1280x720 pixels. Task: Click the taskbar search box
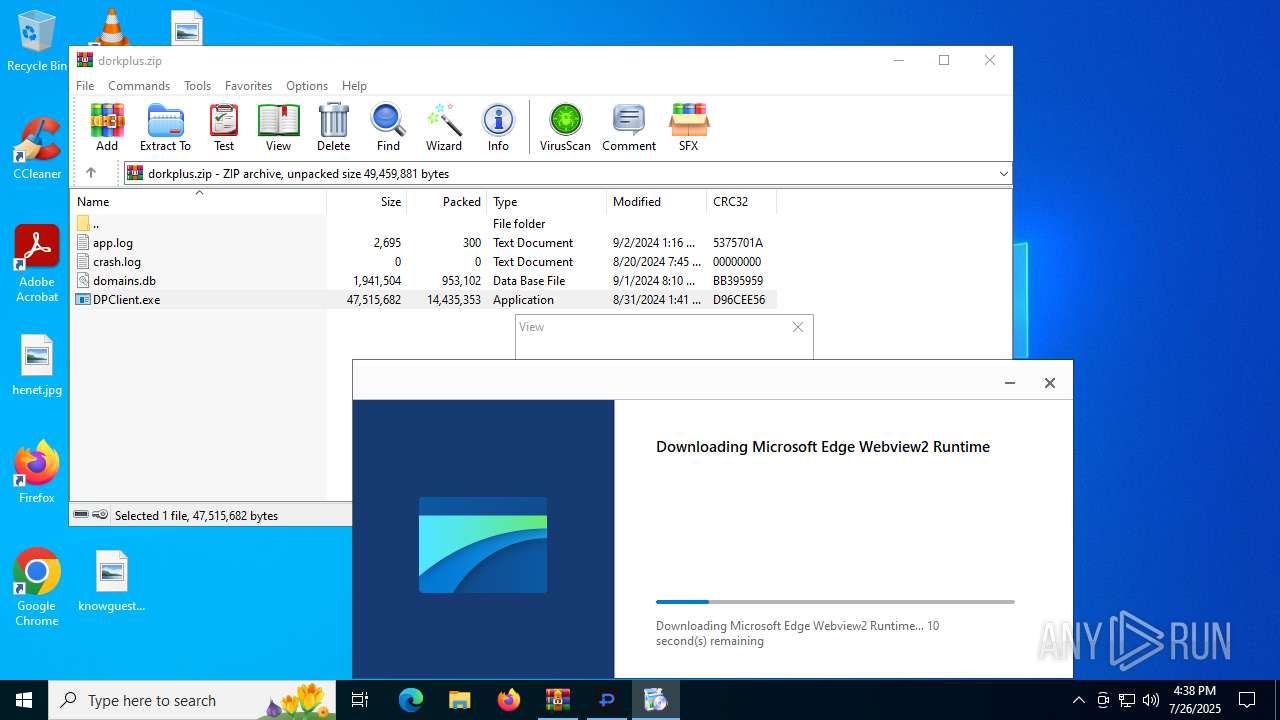tap(192, 700)
